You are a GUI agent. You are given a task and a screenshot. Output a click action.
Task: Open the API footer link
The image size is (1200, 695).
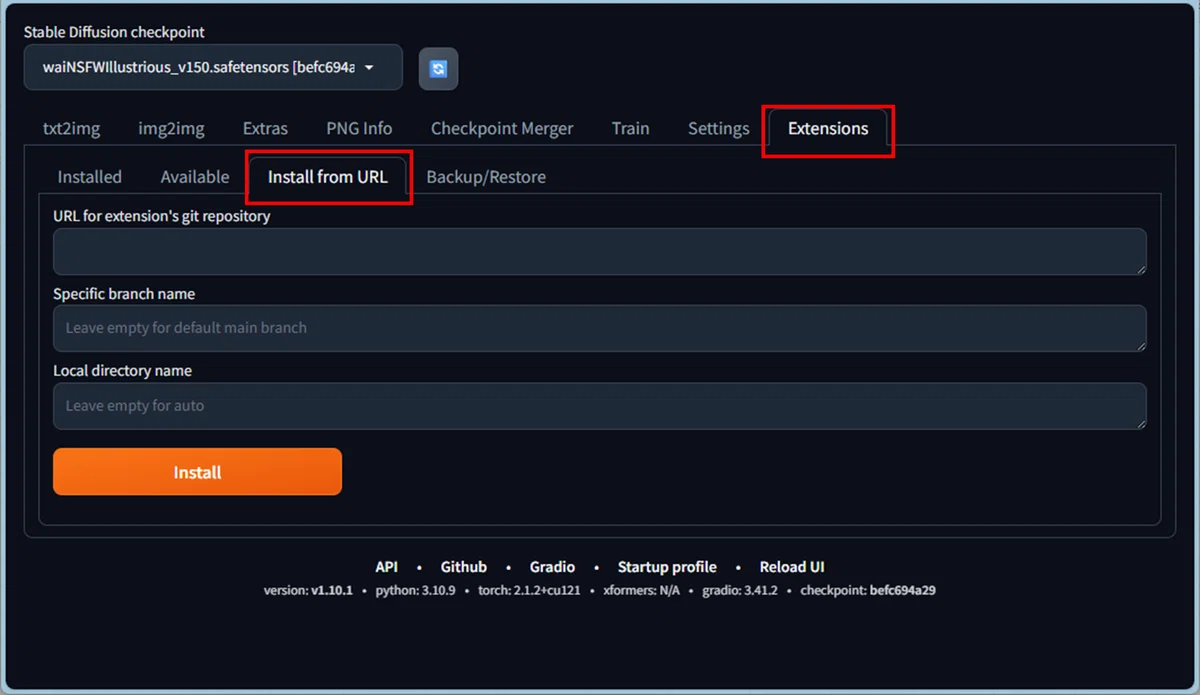386,567
